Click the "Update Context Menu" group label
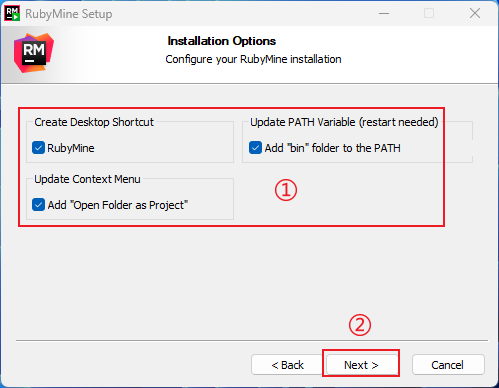499x388 pixels. [x=87, y=179]
